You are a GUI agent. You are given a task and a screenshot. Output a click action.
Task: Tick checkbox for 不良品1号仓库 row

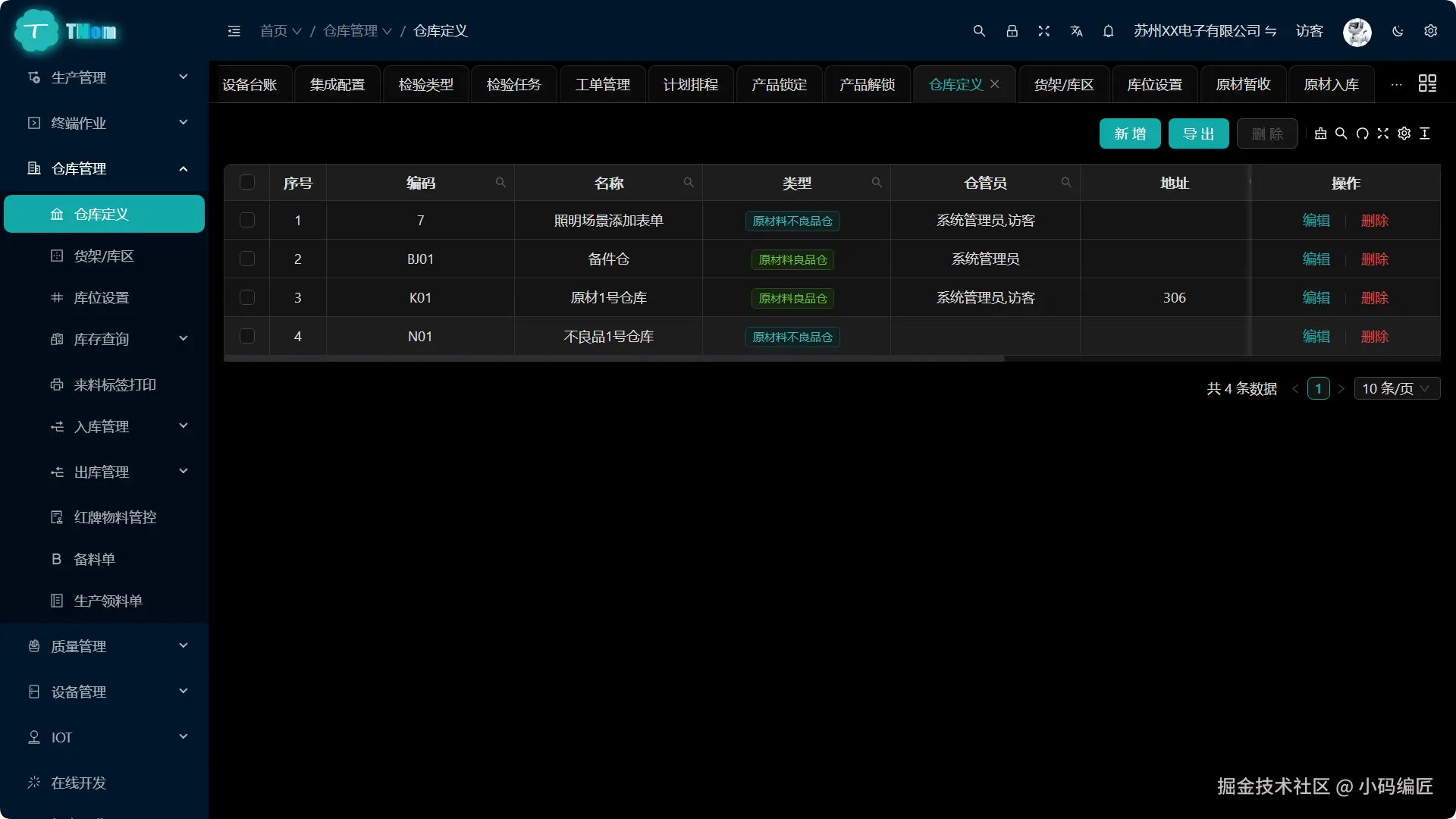(247, 336)
